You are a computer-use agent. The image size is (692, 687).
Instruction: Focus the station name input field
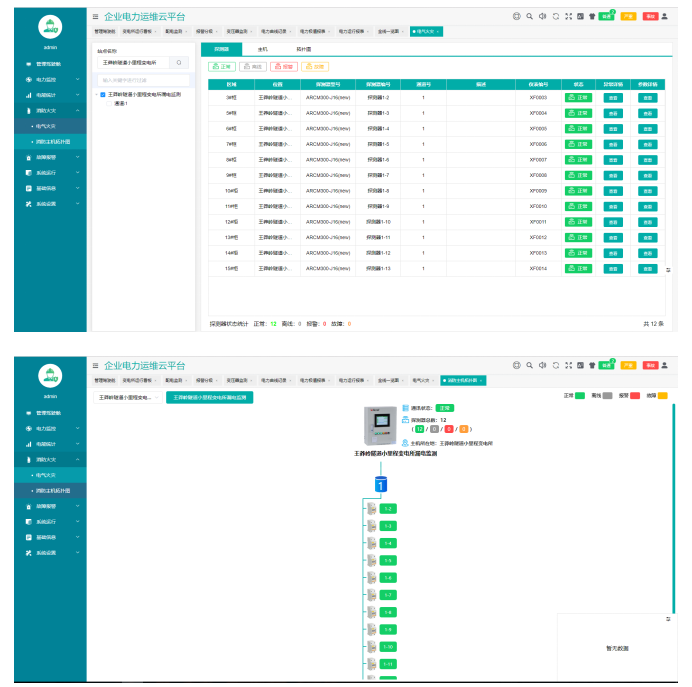click(x=134, y=63)
